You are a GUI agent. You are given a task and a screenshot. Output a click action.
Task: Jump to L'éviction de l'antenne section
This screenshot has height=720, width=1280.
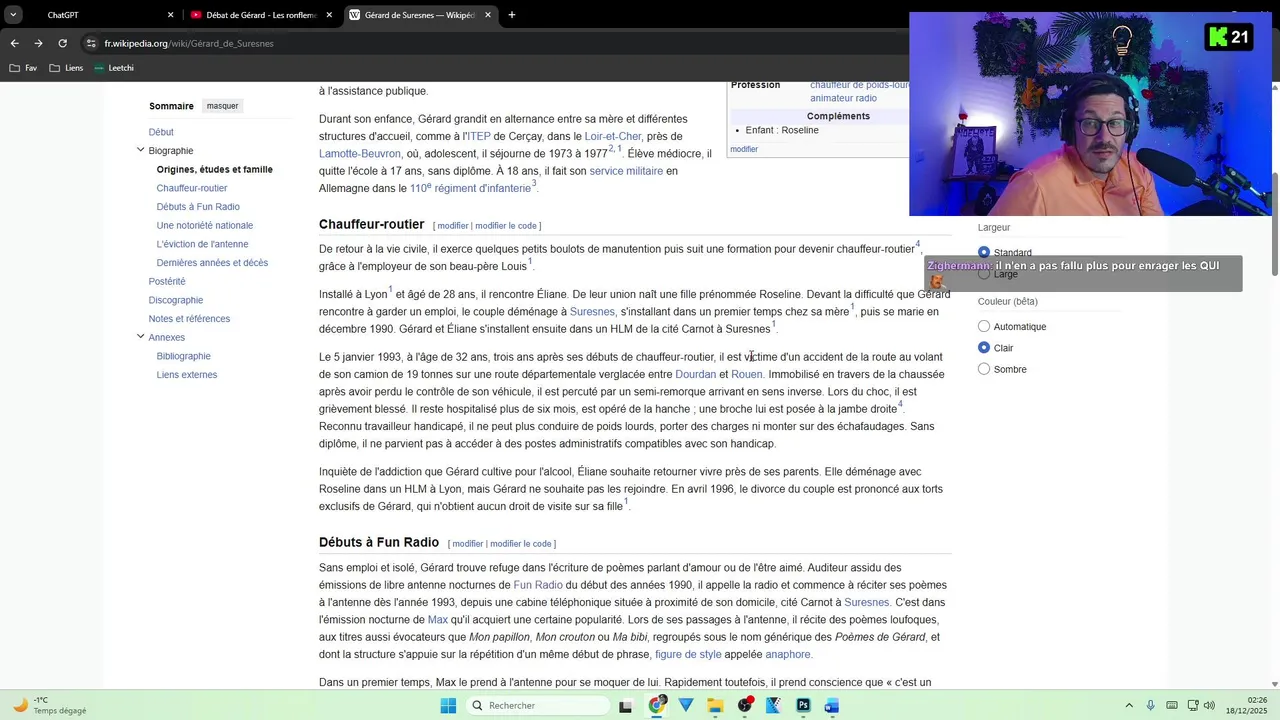(x=202, y=244)
